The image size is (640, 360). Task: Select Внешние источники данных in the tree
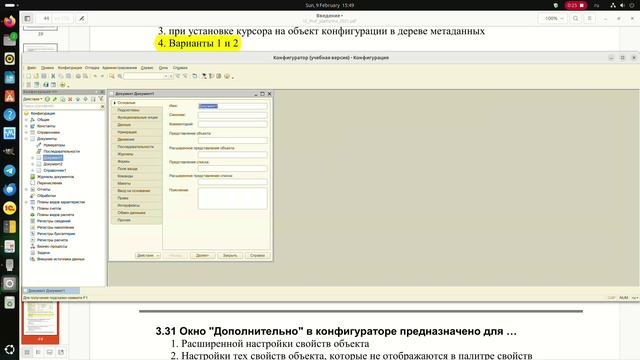point(60,259)
